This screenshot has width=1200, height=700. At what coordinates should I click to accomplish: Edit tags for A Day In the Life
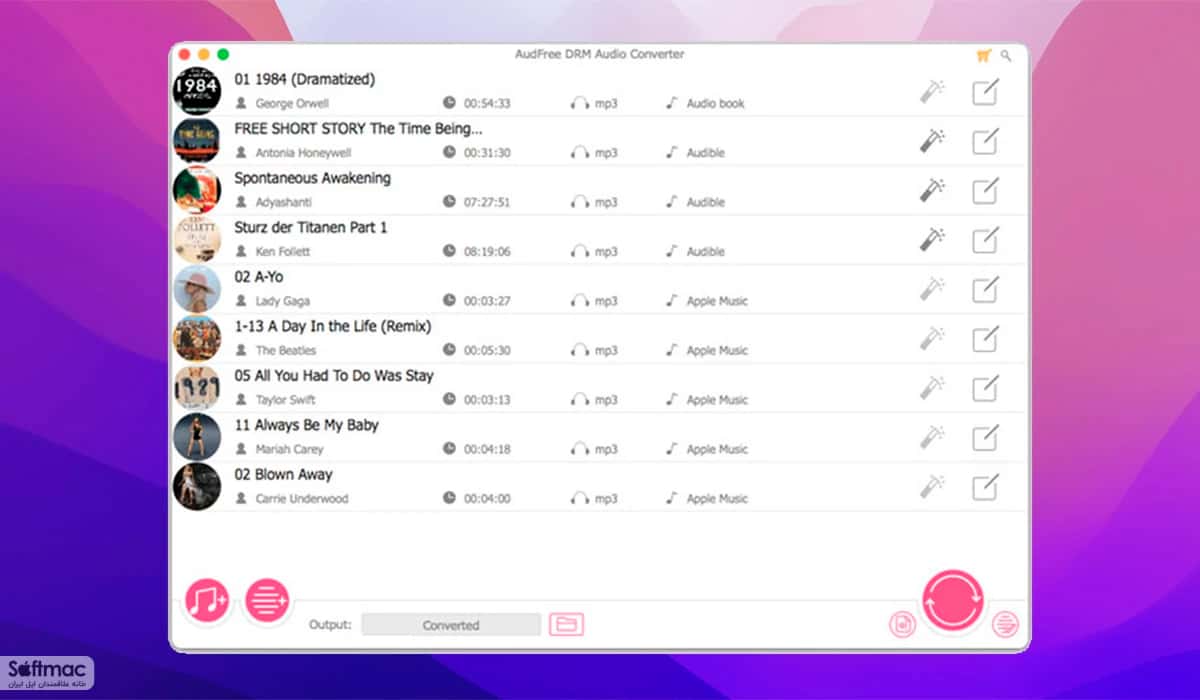pyautogui.click(x=985, y=339)
